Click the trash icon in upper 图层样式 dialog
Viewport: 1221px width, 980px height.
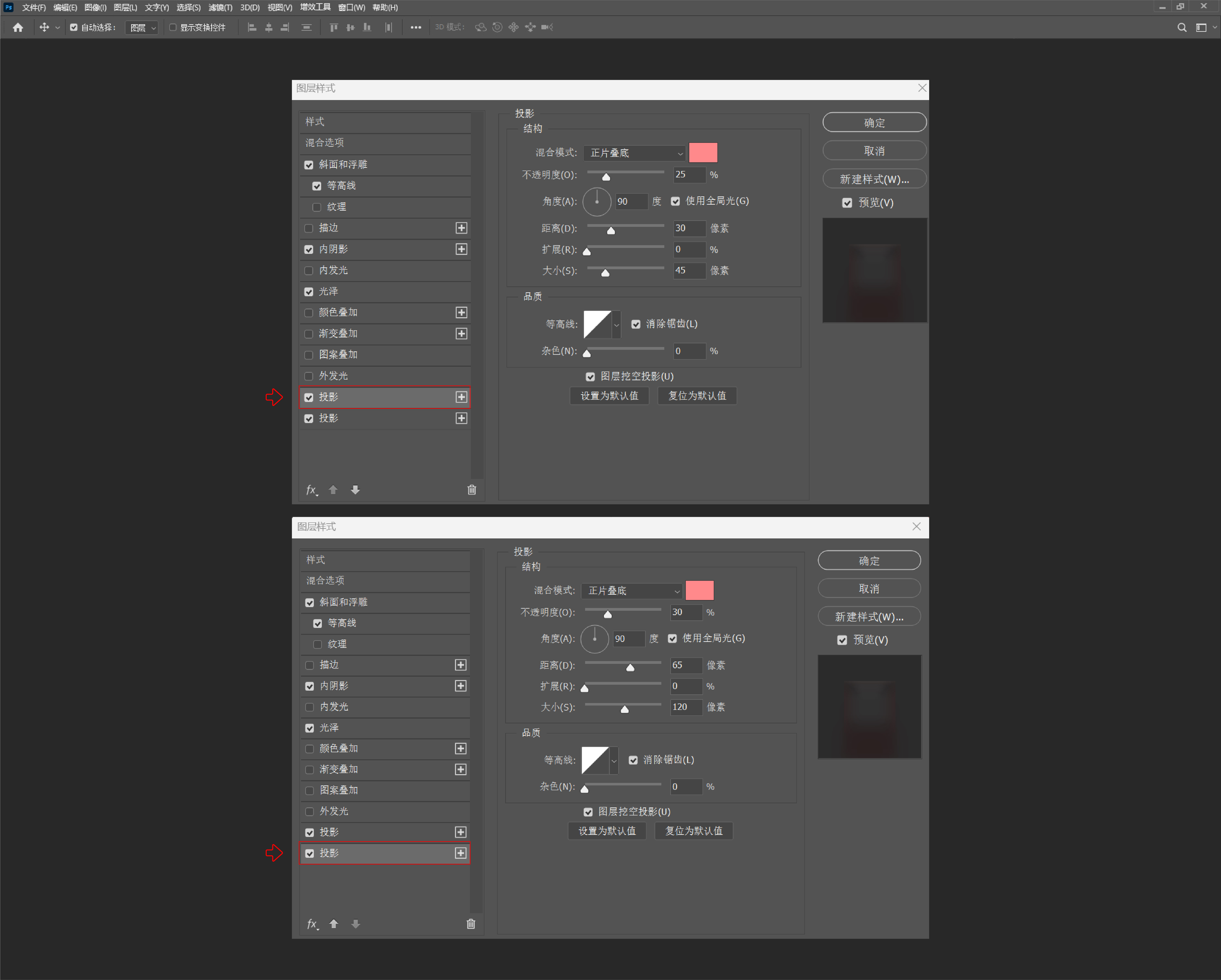click(472, 490)
